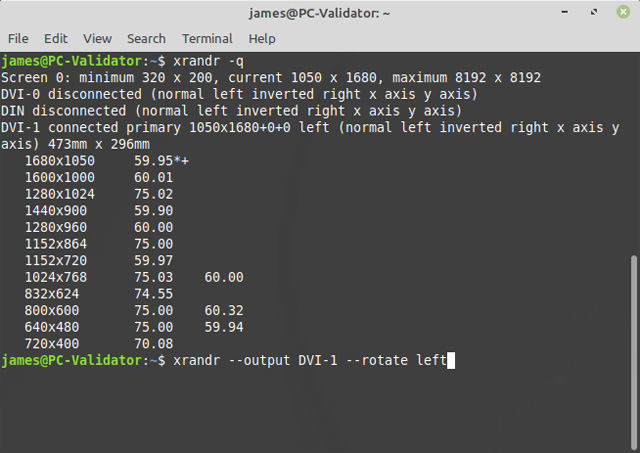Click the 1600x1000 resolution entry

click(60, 178)
